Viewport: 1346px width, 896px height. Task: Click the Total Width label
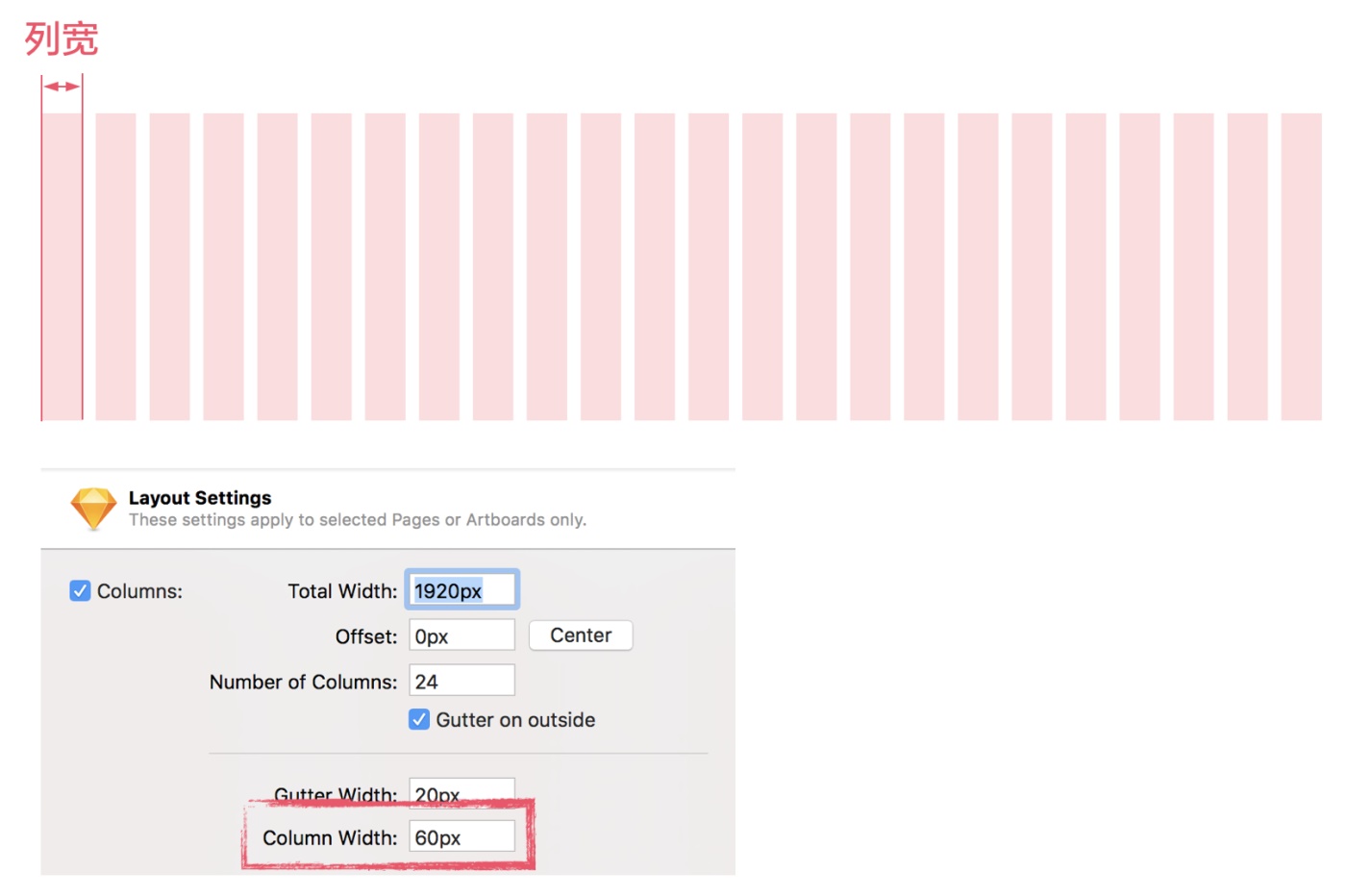tap(342, 591)
